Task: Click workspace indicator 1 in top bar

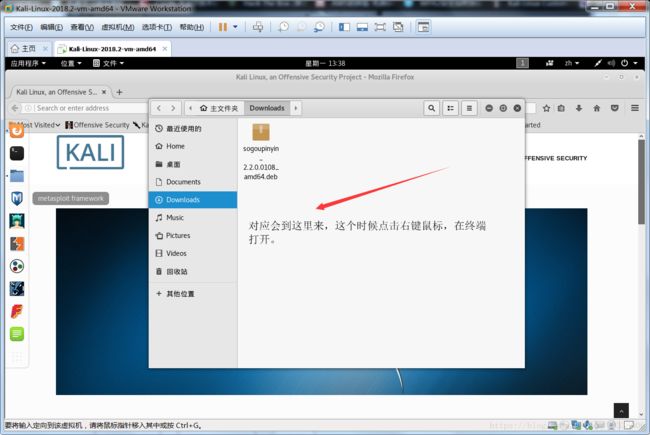Action: coord(522,63)
